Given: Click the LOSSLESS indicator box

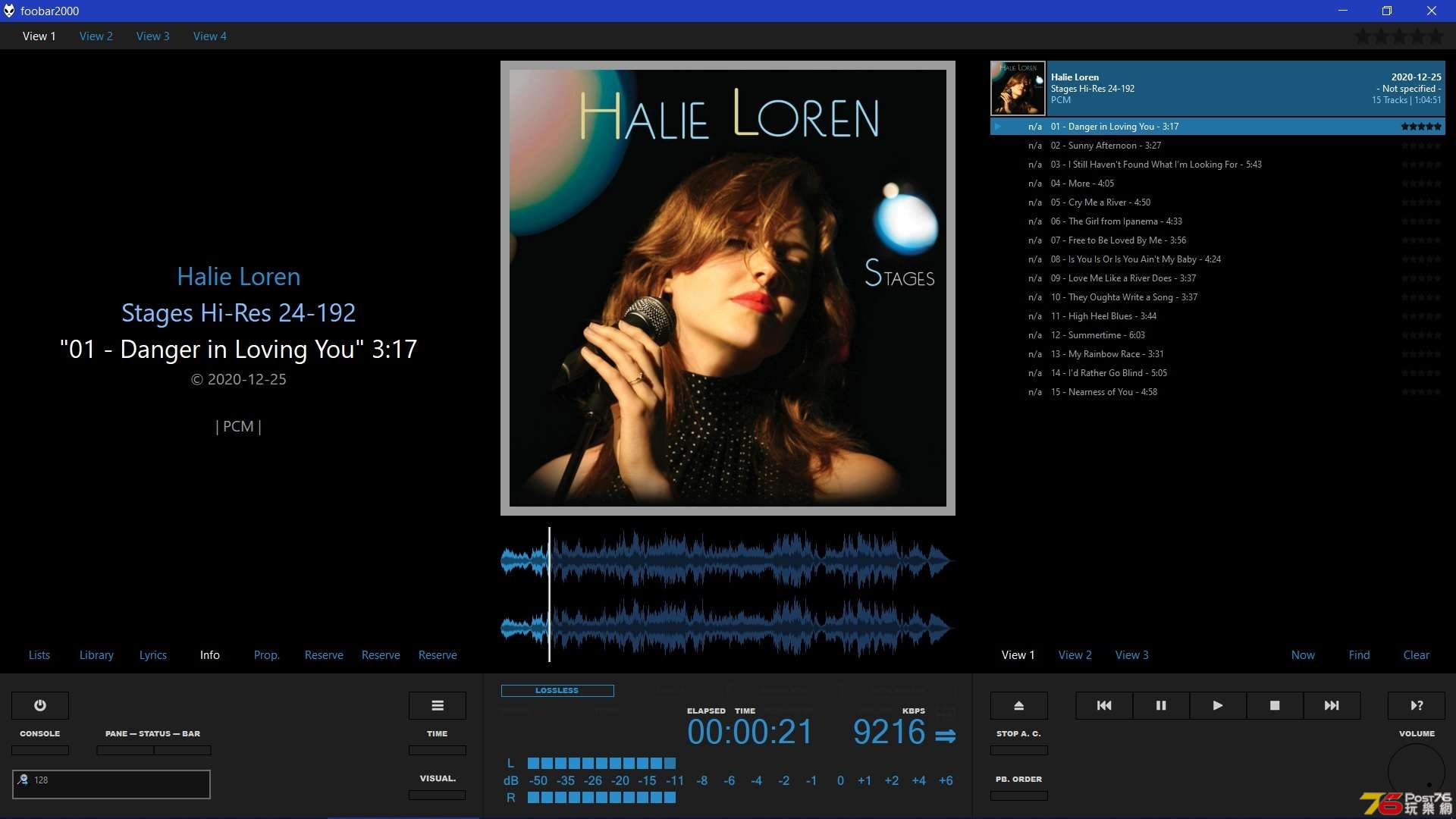Looking at the screenshot, I should tap(557, 691).
